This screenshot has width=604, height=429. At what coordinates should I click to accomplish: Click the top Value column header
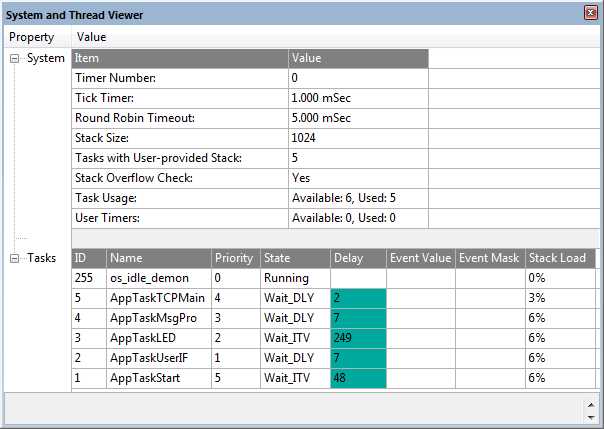coord(91,37)
